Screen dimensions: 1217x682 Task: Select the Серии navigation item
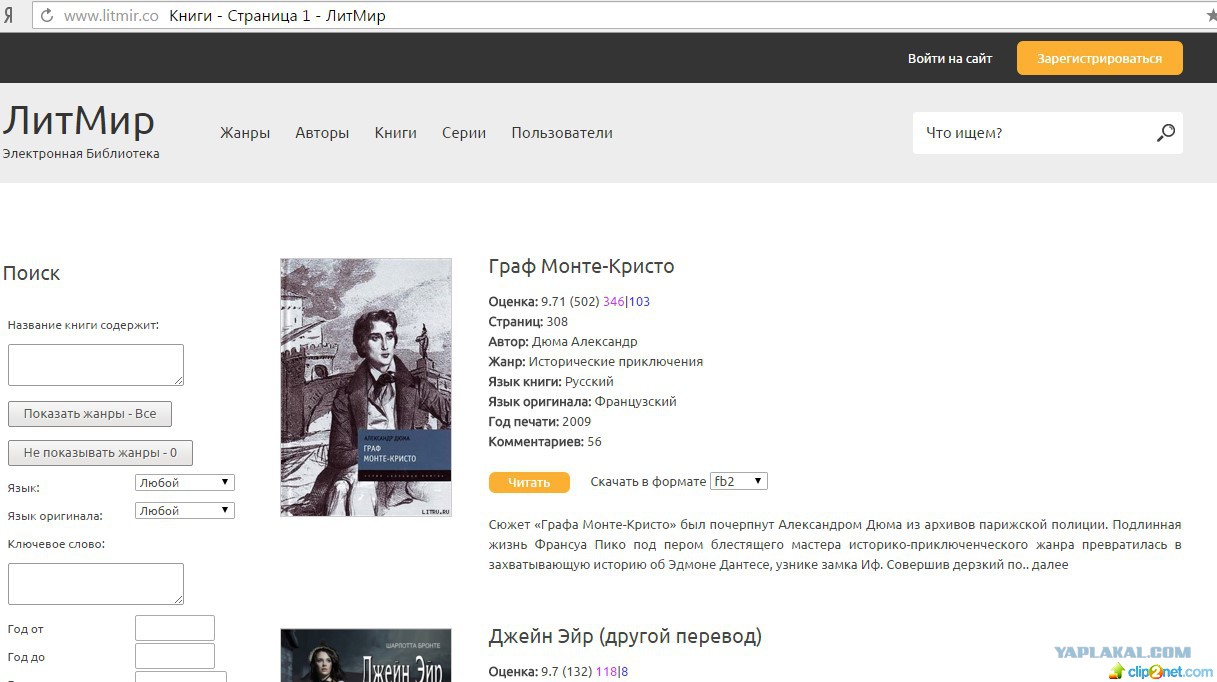(x=464, y=133)
